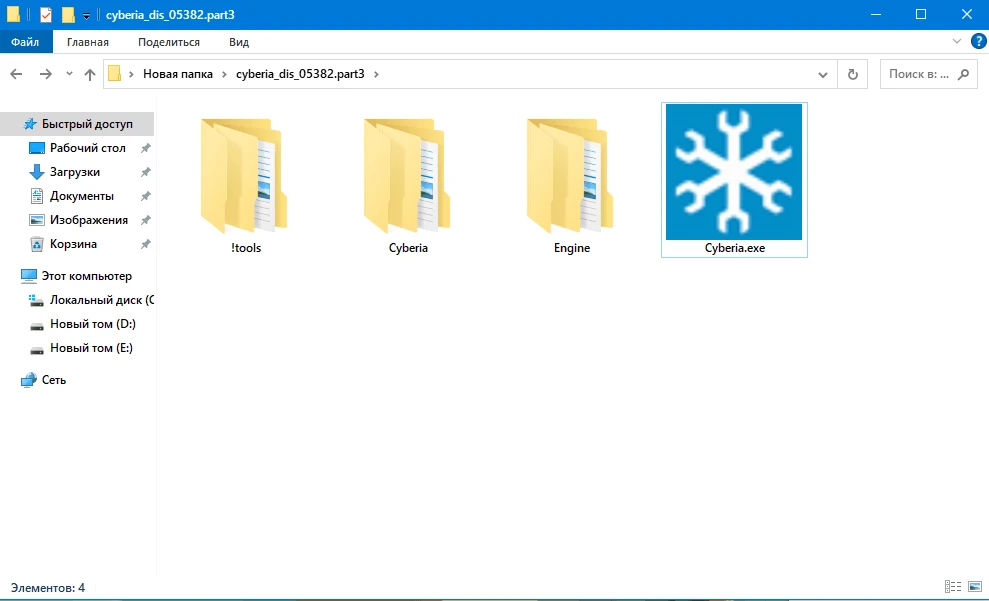
Task: Click the Properties quick access icon
Action: click(45, 15)
